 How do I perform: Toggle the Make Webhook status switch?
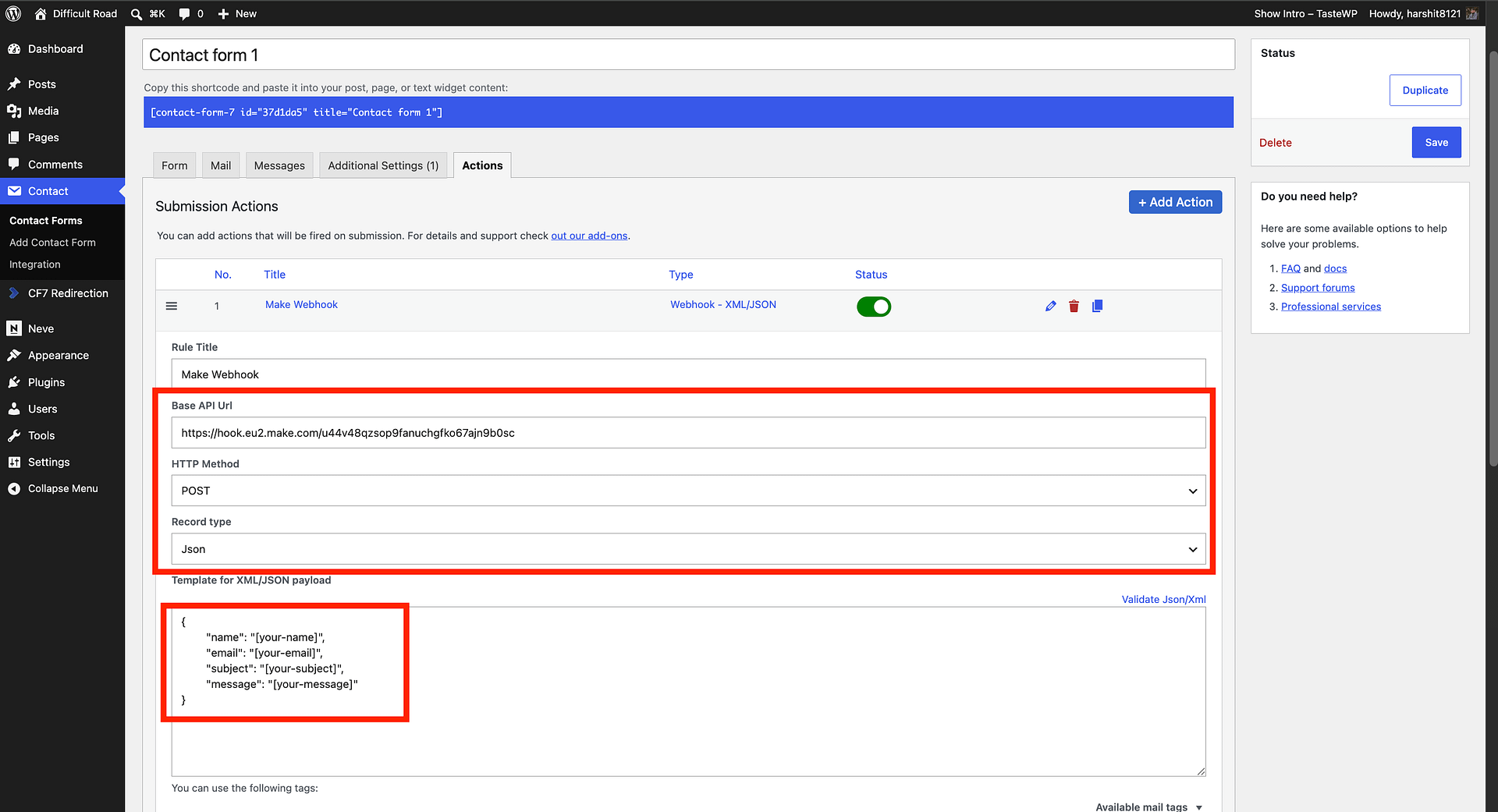tap(874, 307)
